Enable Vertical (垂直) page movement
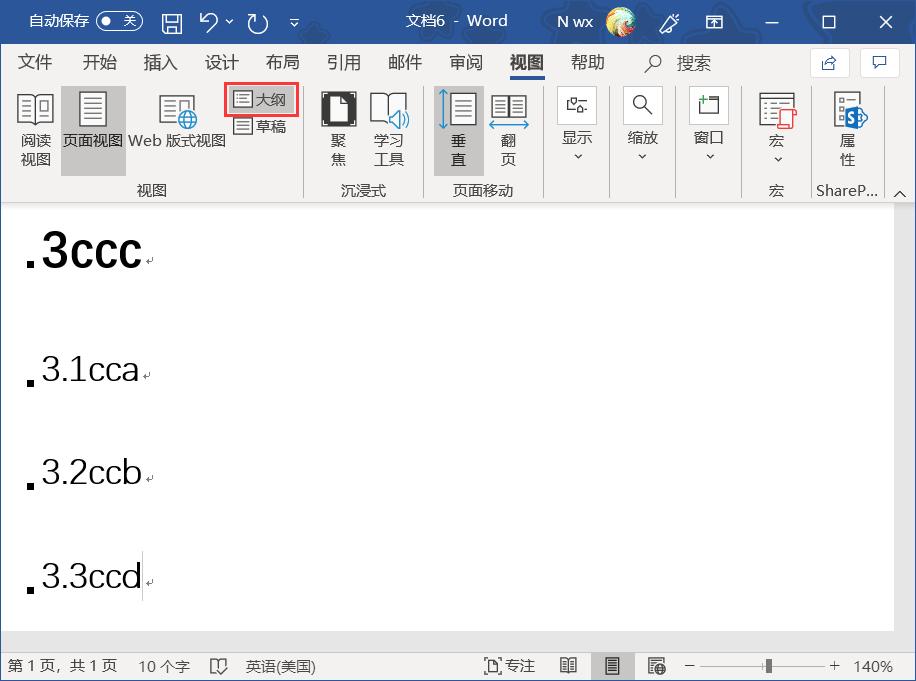This screenshot has height=681, width=916. point(458,130)
